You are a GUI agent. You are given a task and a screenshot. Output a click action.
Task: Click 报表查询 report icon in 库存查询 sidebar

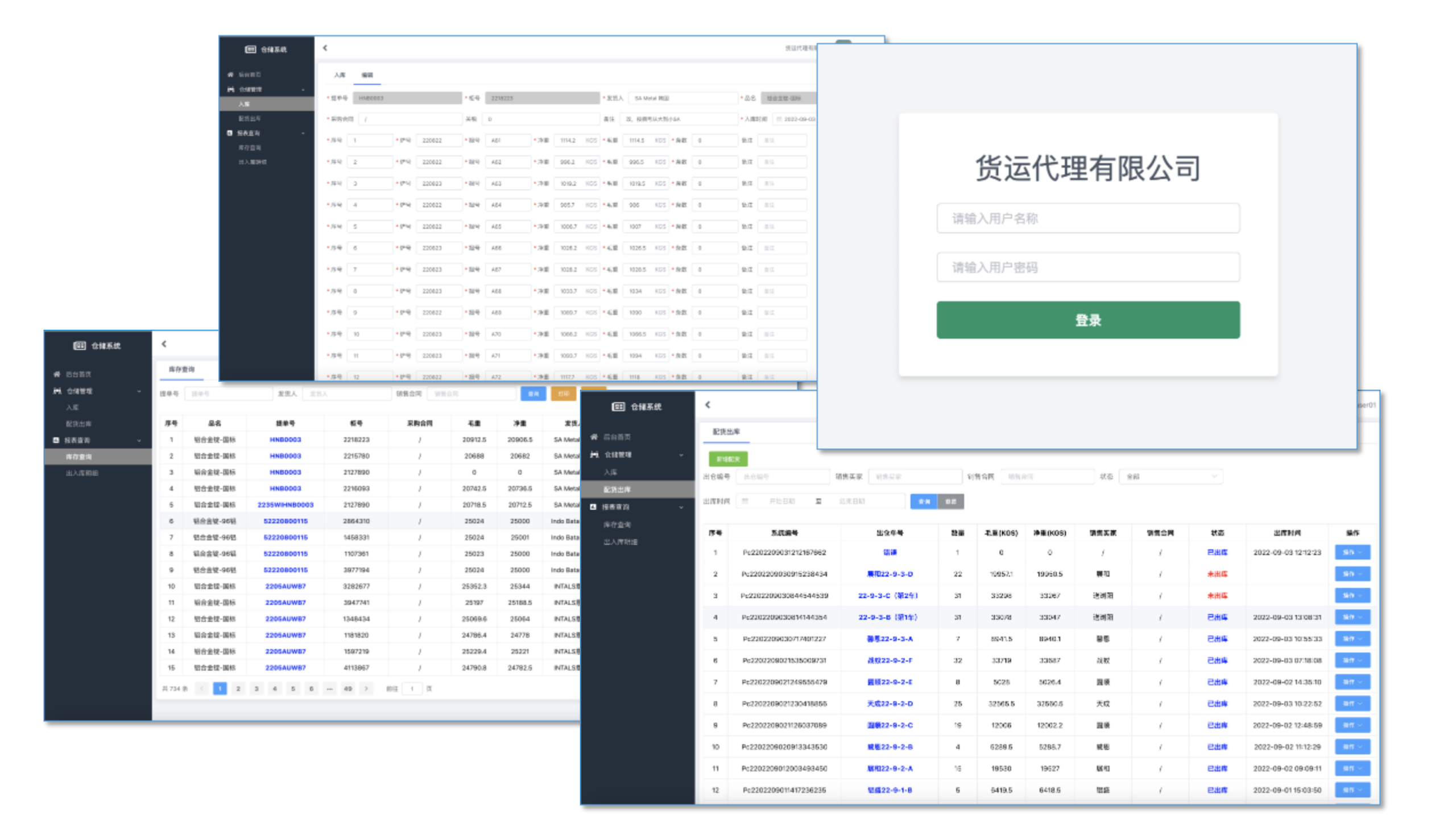click(56, 440)
